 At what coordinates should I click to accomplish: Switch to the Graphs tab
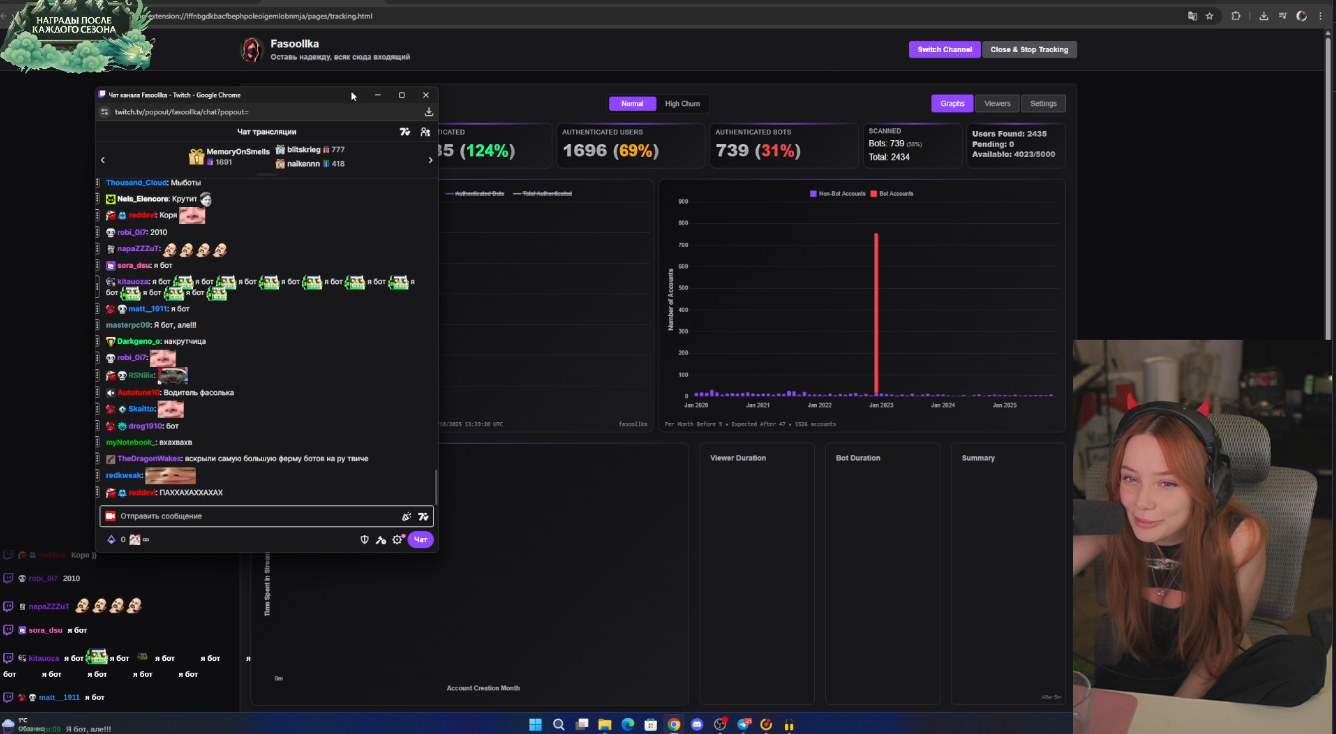click(952, 104)
